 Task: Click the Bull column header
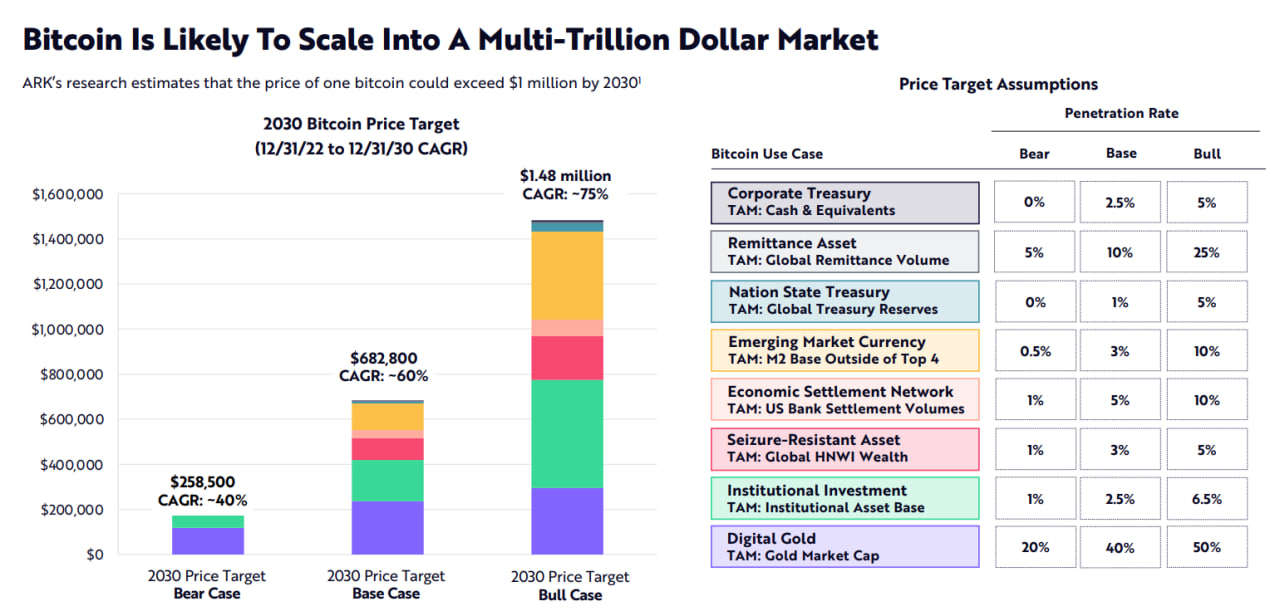pos(1207,154)
